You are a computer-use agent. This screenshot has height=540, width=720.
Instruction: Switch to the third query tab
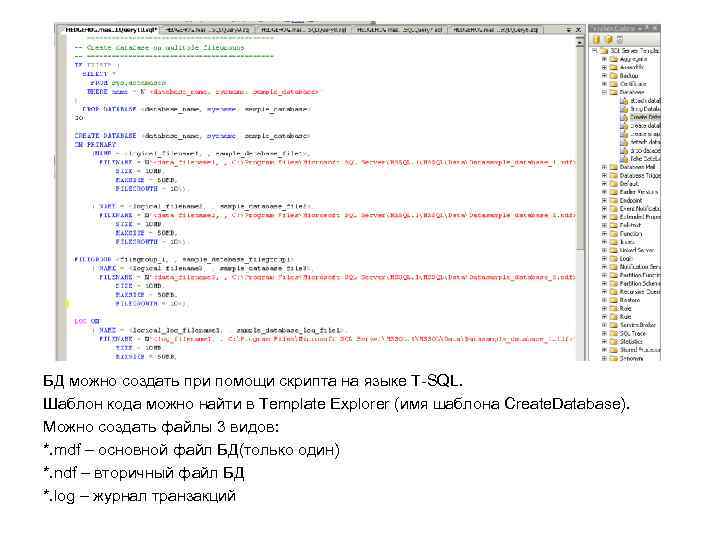coord(303,30)
